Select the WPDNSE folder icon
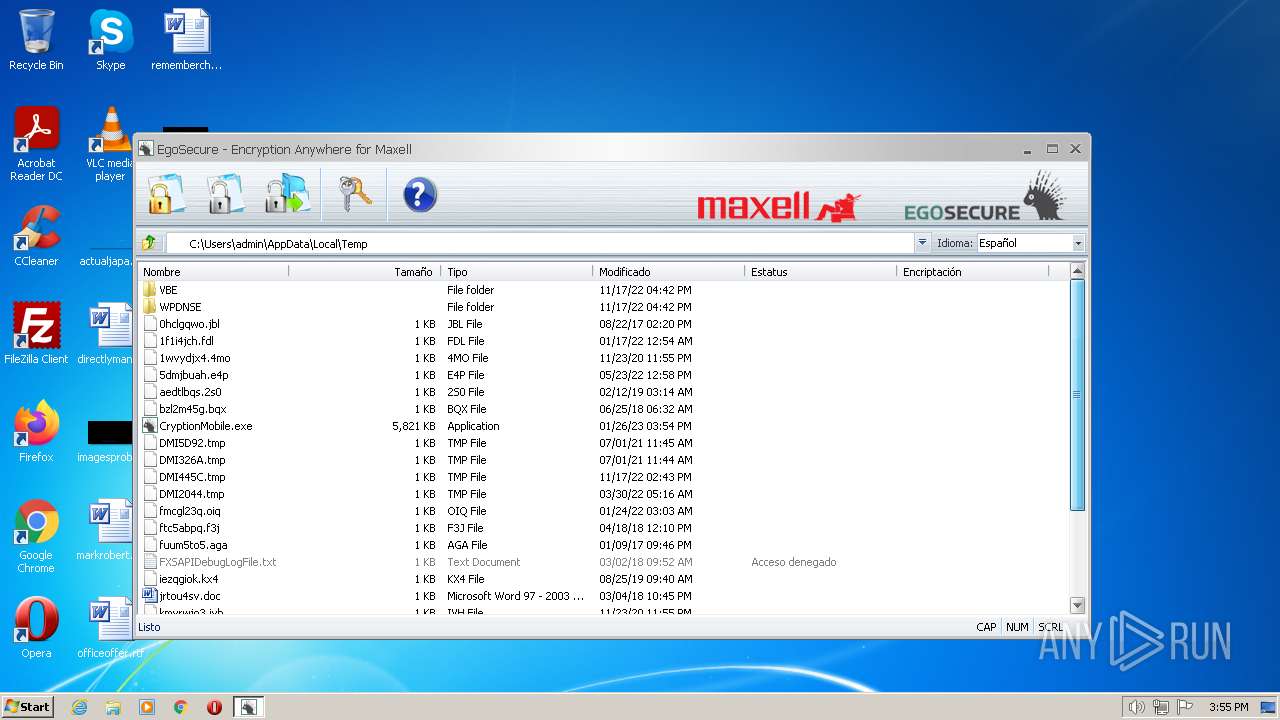The height and width of the screenshot is (720, 1280). coord(150,307)
